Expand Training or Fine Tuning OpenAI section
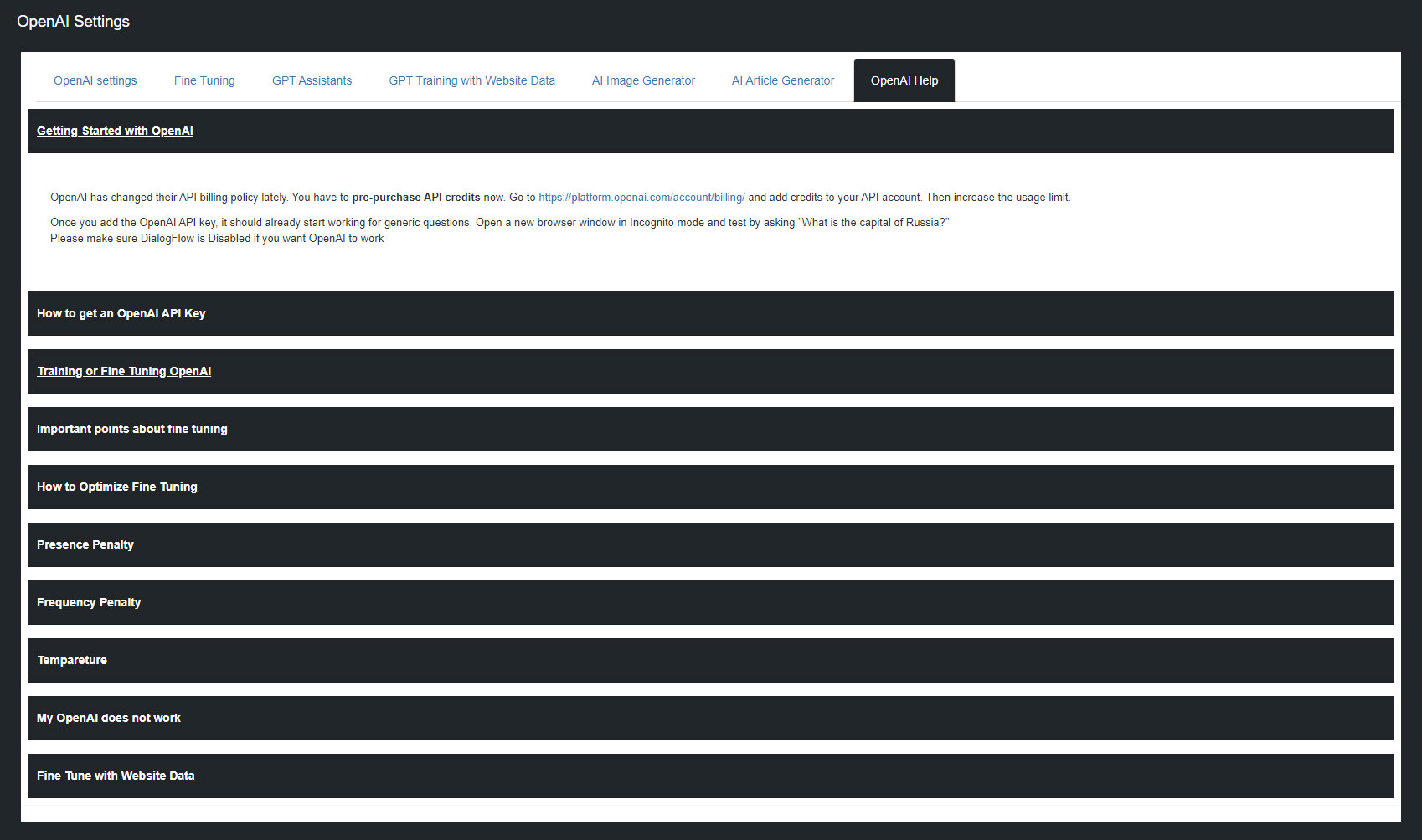The height and width of the screenshot is (840, 1422). (x=711, y=371)
